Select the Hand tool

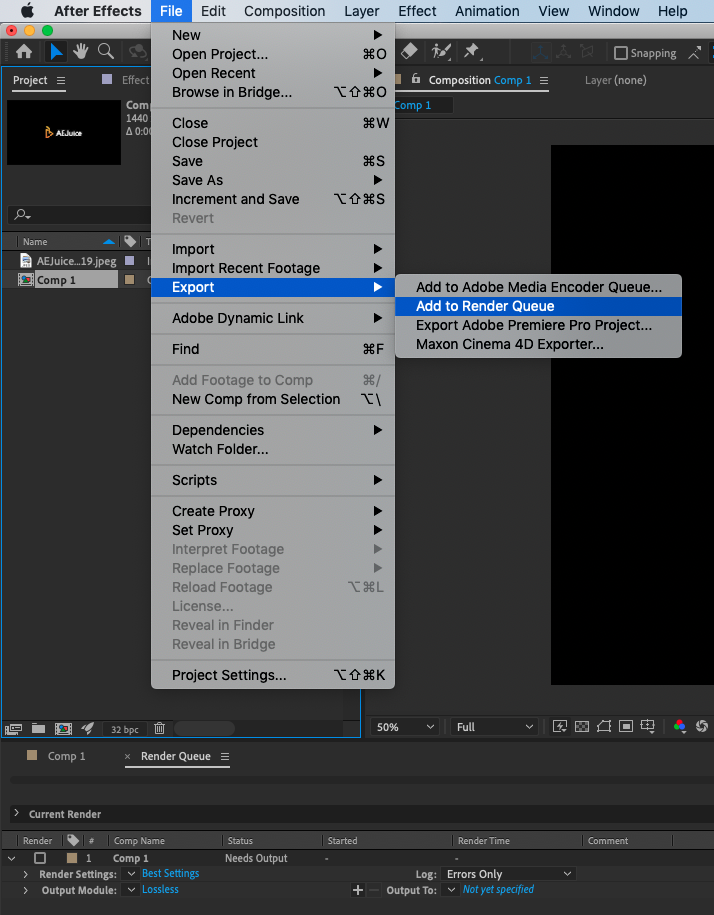(81, 52)
